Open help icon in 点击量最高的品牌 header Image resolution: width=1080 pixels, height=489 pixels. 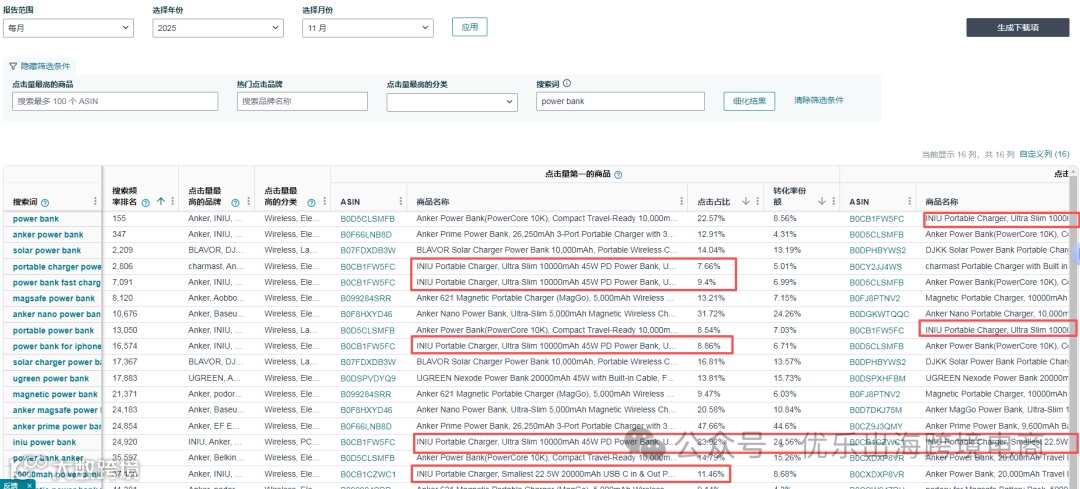click(235, 202)
